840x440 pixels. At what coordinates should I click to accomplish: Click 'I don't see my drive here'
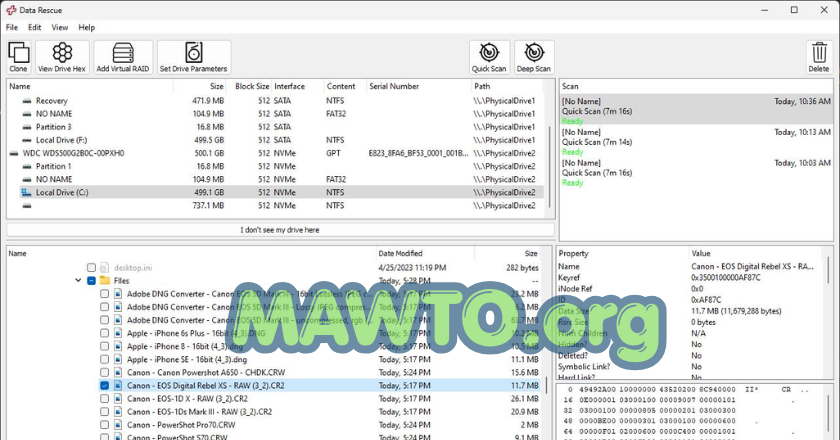coord(280,230)
